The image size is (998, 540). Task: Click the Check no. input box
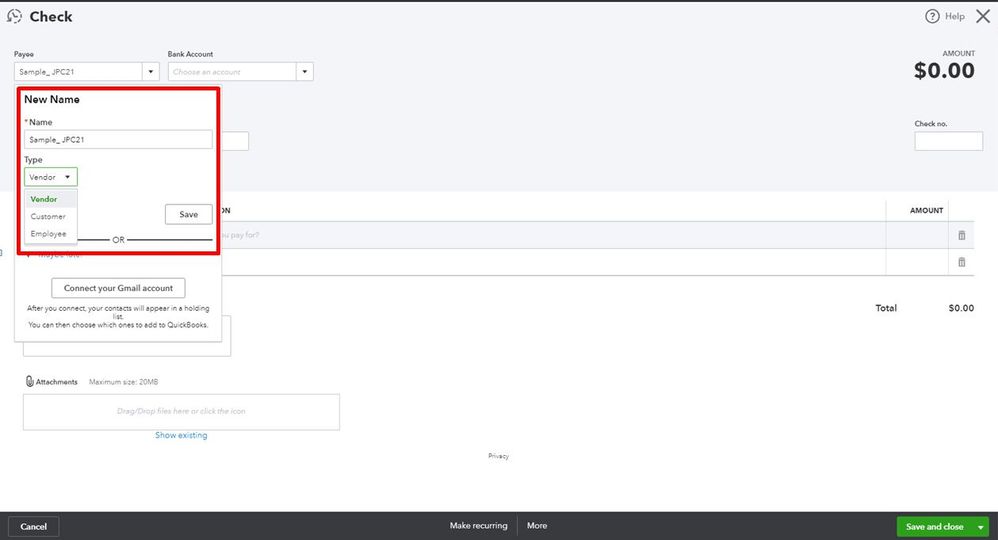[x=948, y=141]
